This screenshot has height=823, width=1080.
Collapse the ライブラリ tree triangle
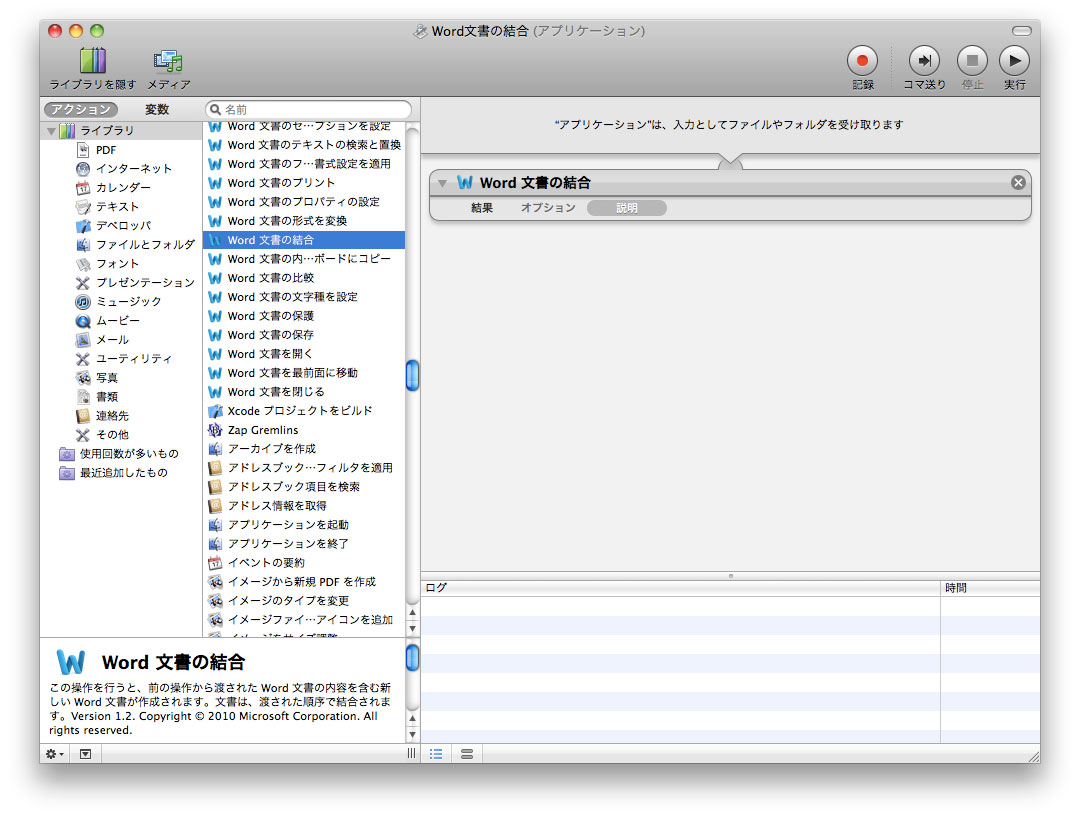point(51,131)
